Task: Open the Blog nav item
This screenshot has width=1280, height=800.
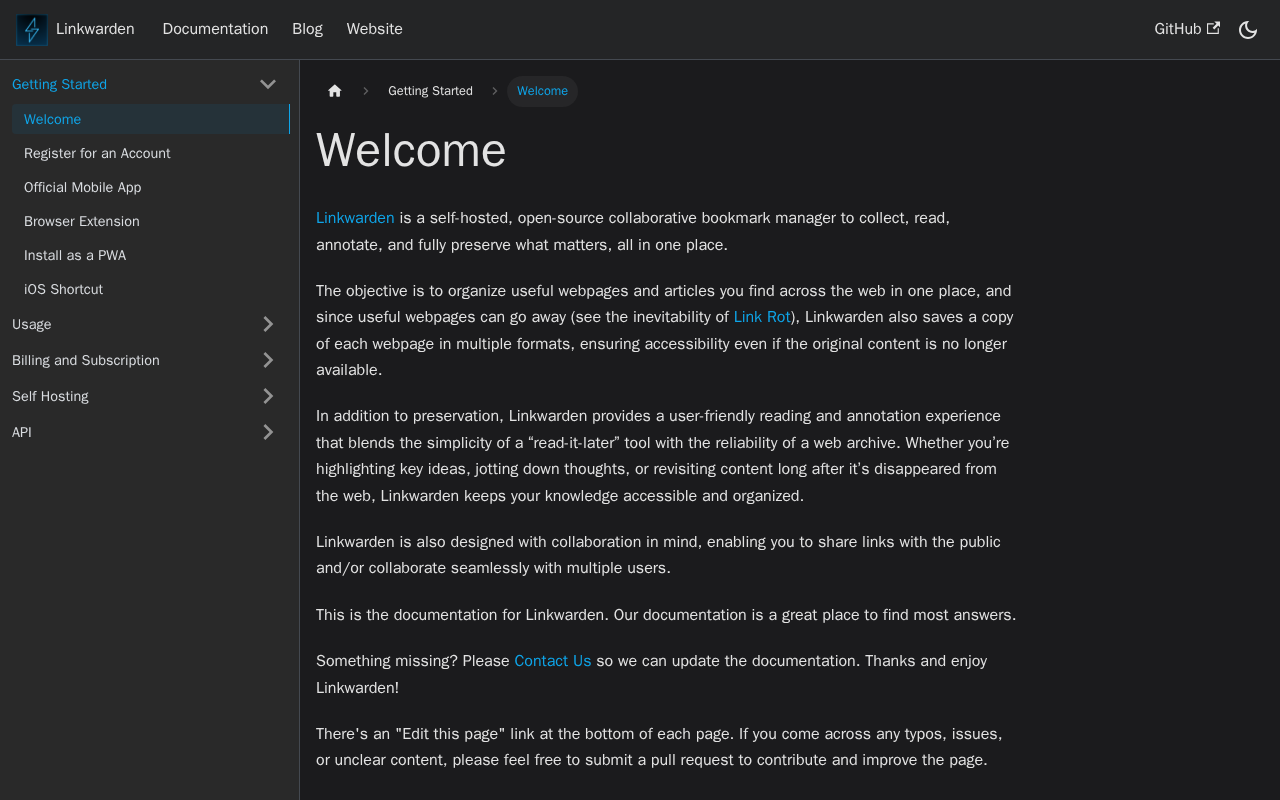Action: click(307, 29)
